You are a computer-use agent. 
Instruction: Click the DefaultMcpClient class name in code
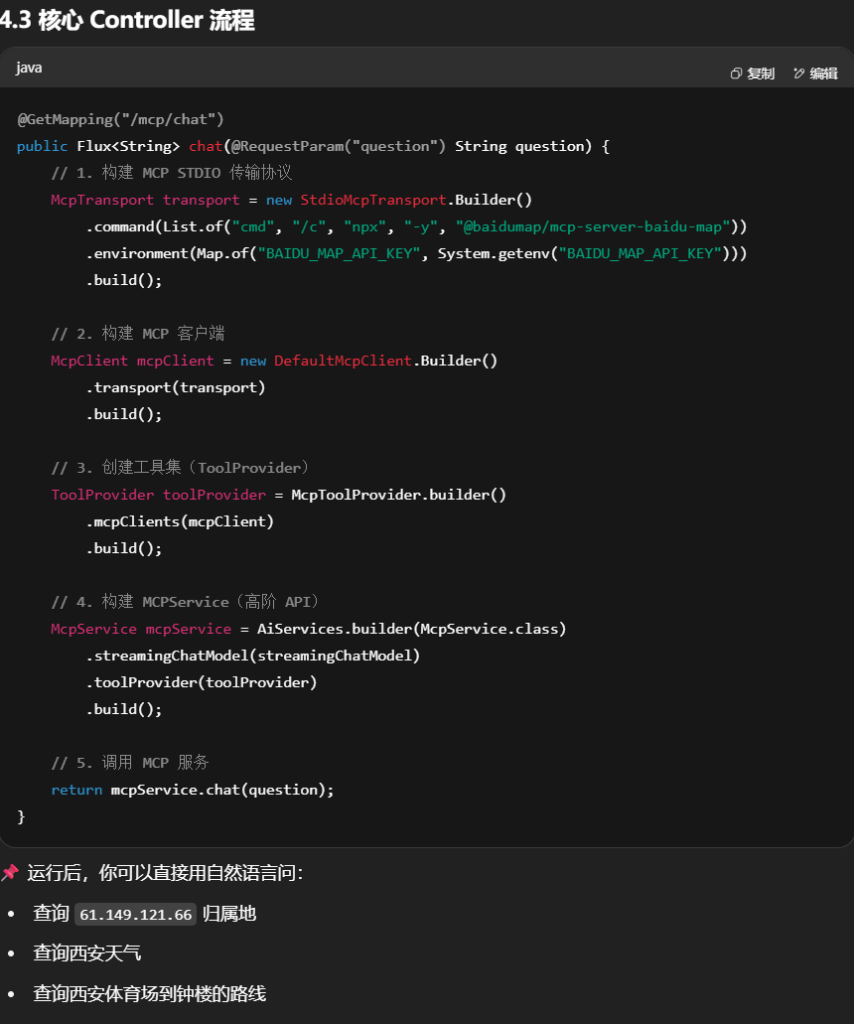pos(342,360)
